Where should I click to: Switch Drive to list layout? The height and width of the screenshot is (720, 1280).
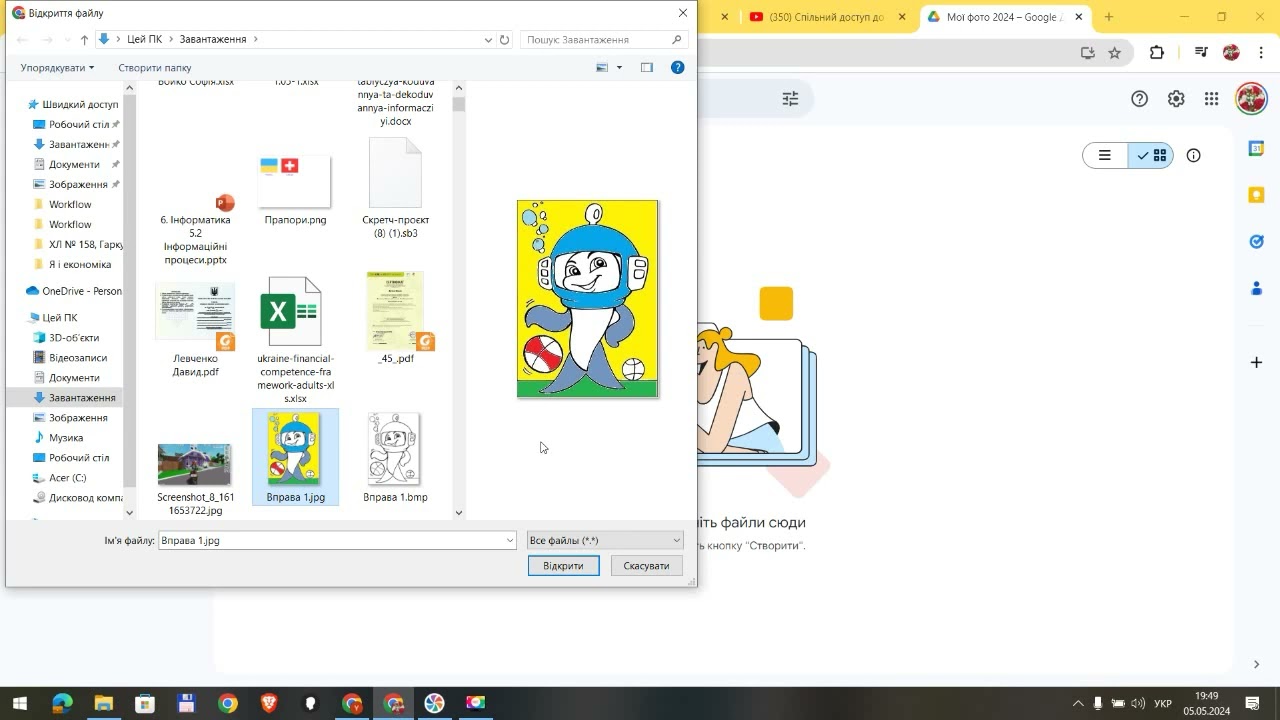pyautogui.click(x=1105, y=156)
